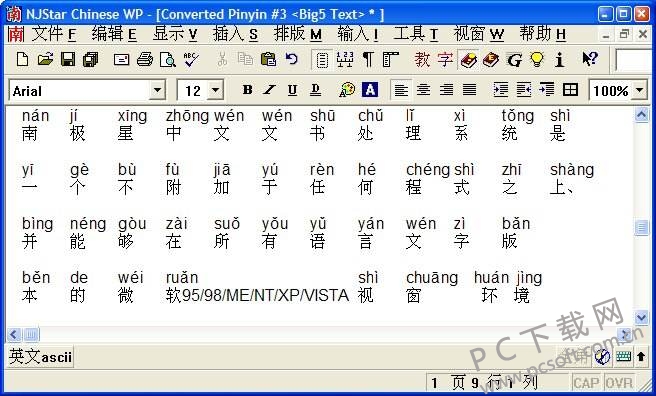
Task: Show the ruler with 123 marks
Action: point(345,59)
